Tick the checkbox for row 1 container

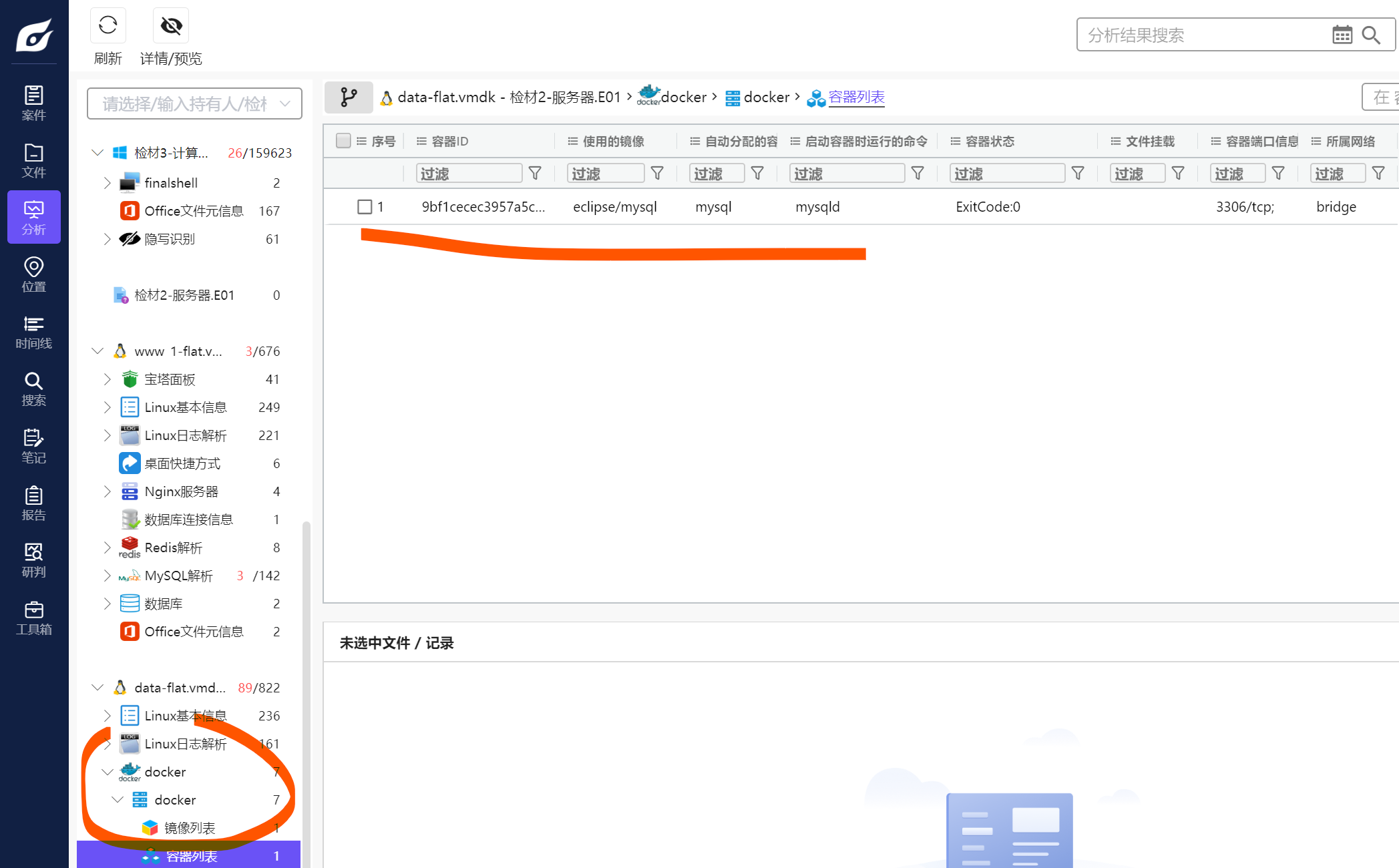[365, 207]
